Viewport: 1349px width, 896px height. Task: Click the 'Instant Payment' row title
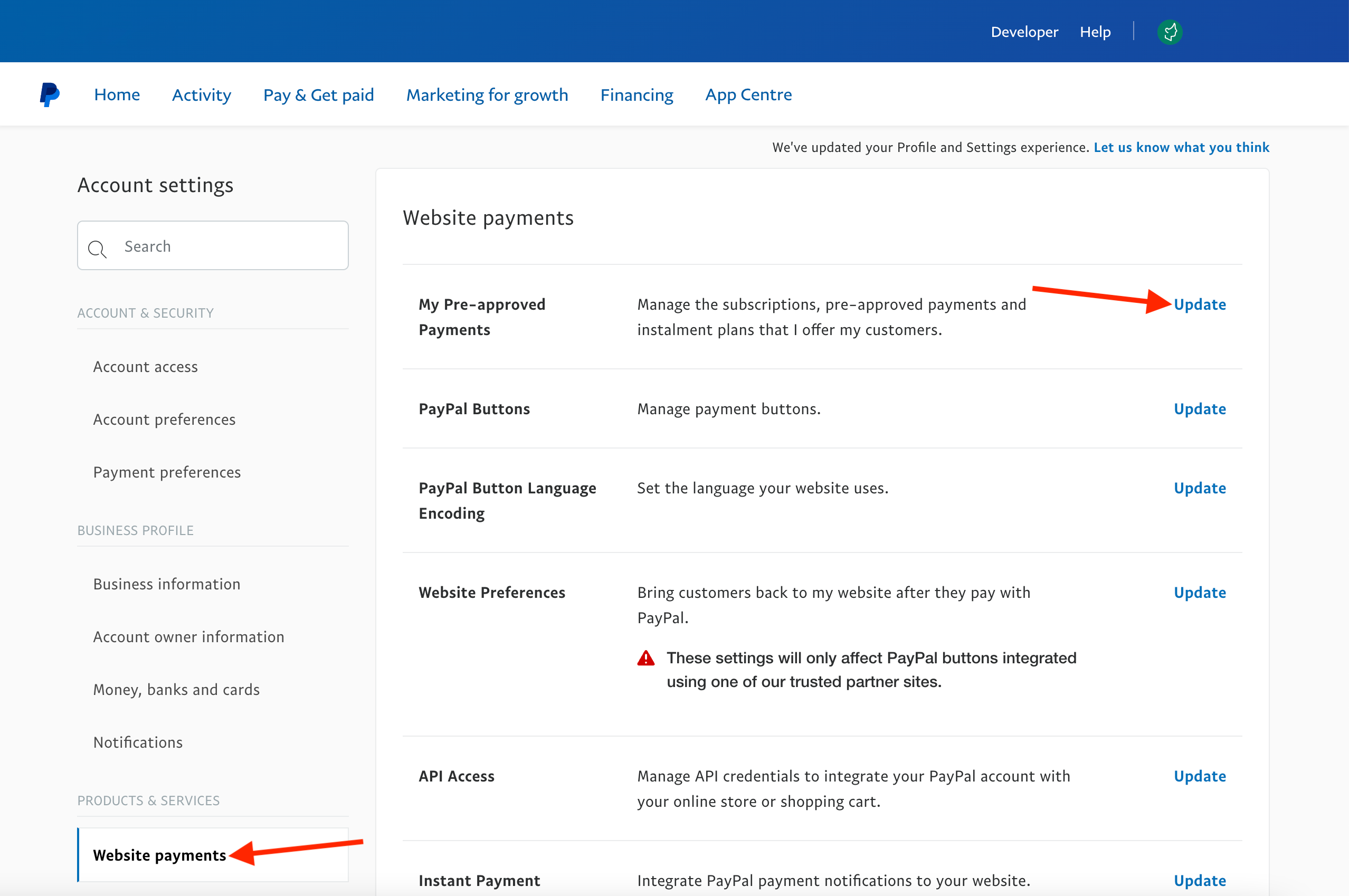[x=479, y=881]
